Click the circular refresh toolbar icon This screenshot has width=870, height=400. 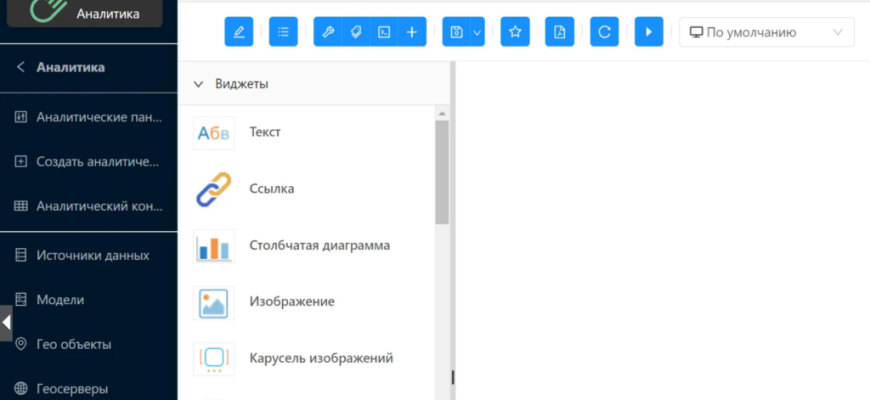tap(604, 32)
